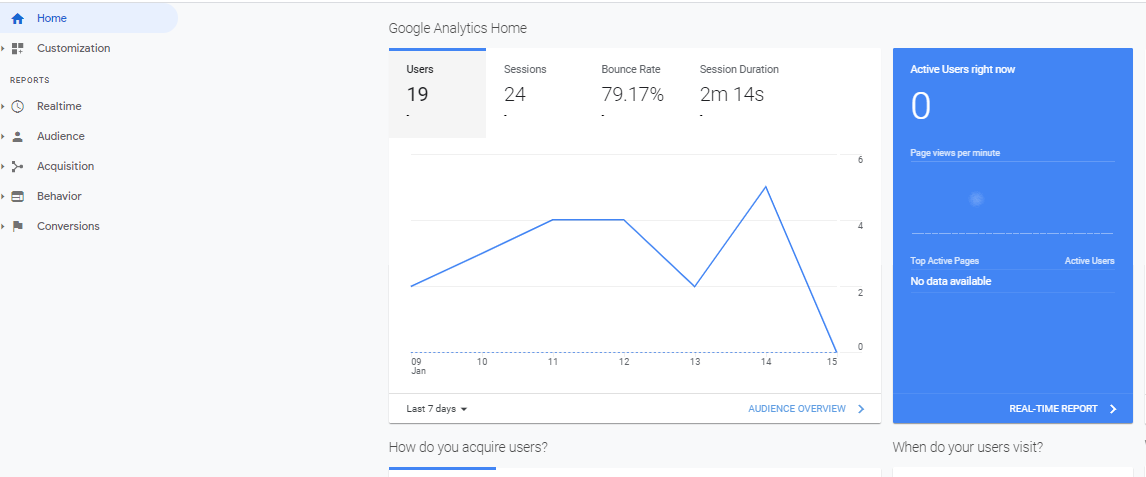Click the Home house icon
1146x477 pixels.
(17, 18)
